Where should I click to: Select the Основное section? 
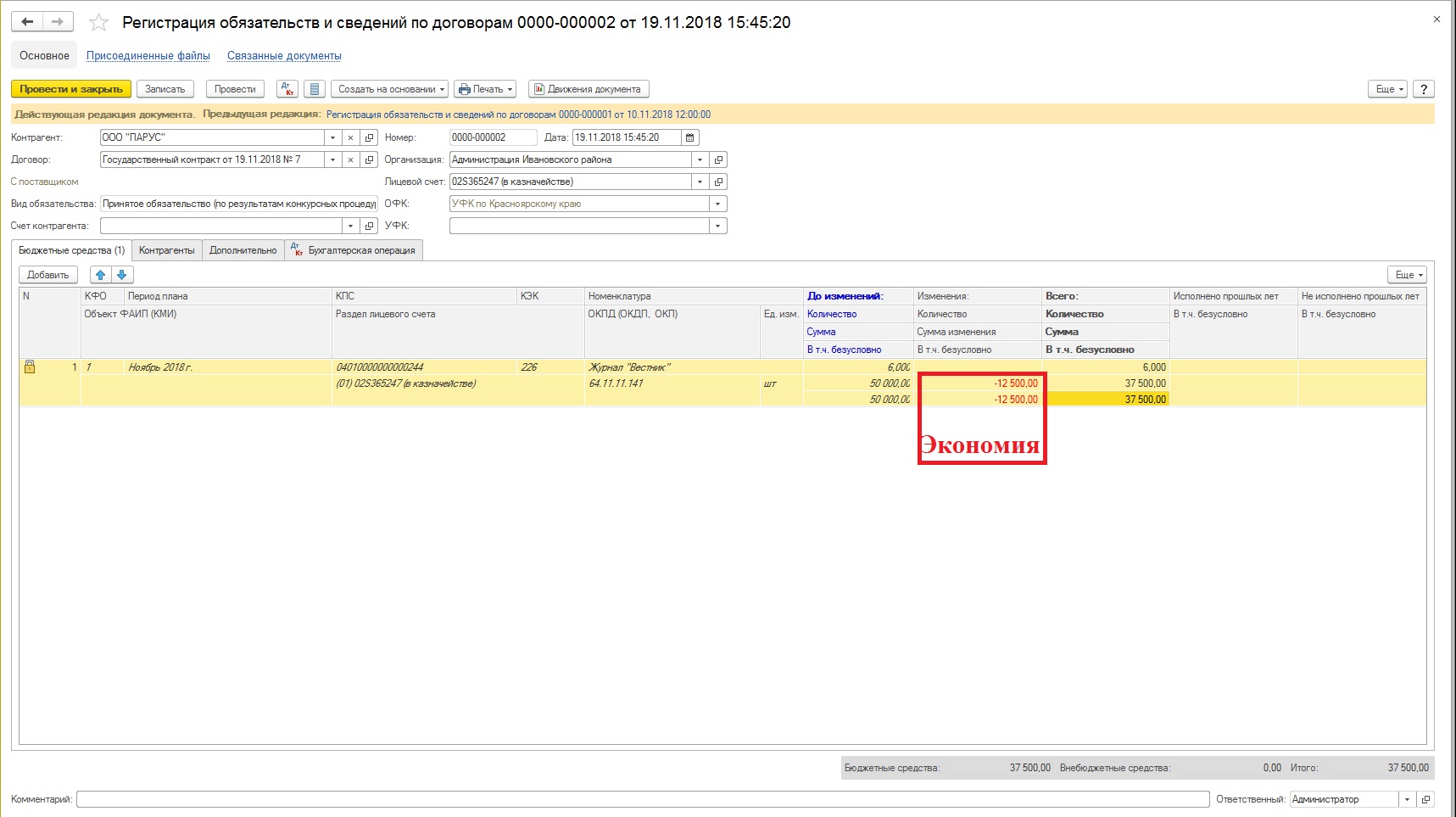44,56
